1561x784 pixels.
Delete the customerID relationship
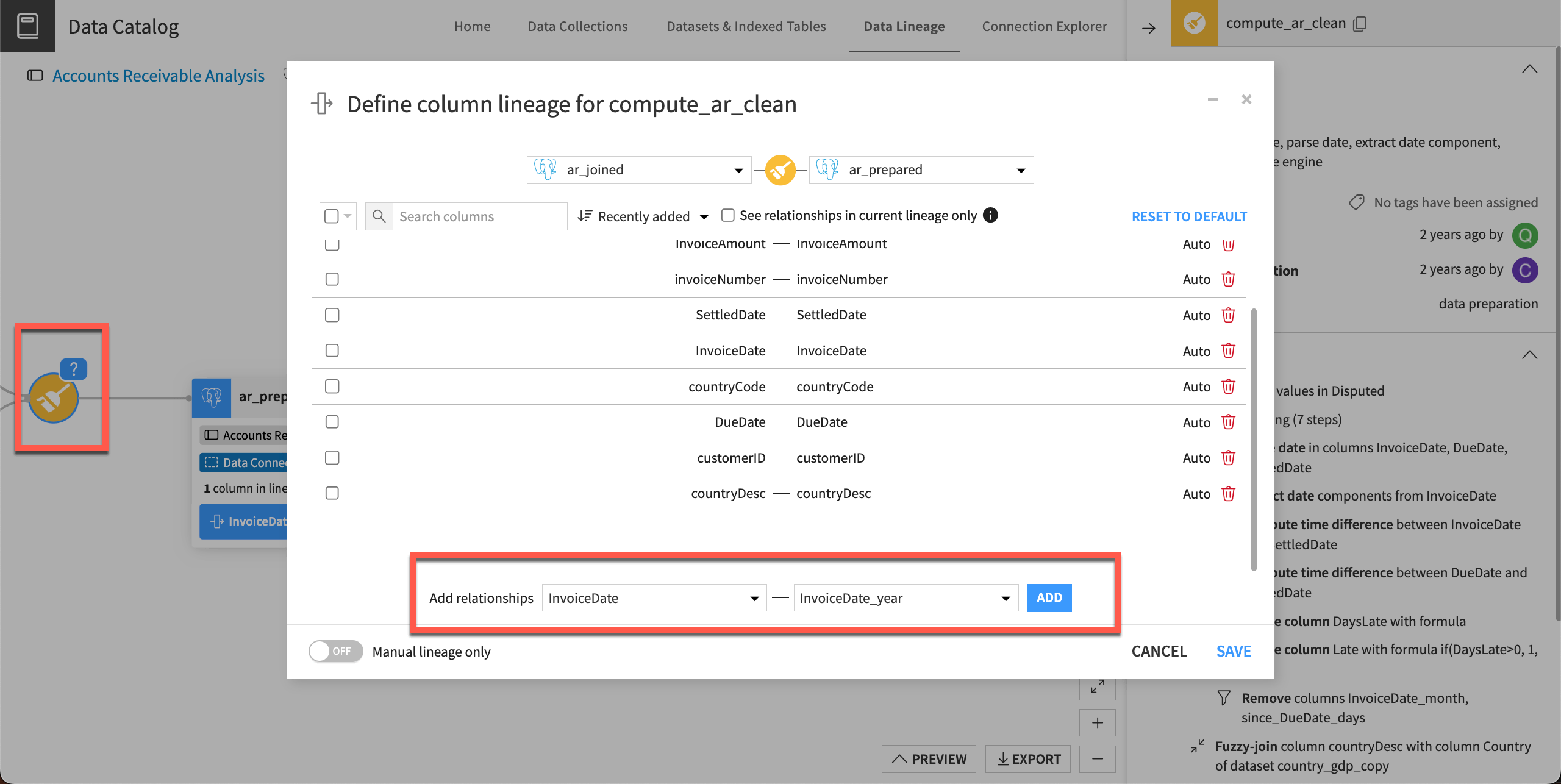coord(1228,458)
